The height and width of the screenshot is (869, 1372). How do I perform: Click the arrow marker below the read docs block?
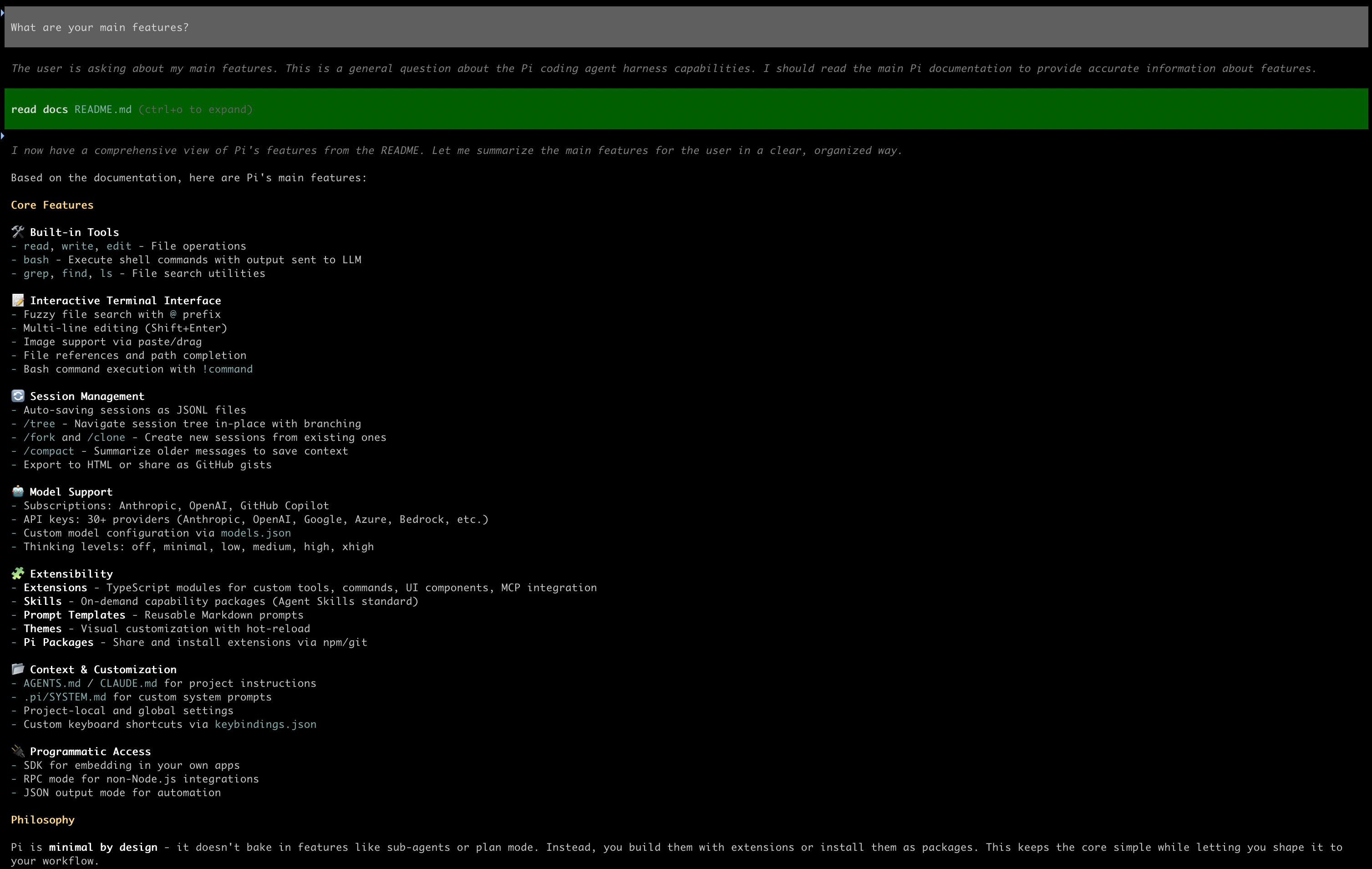pyautogui.click(x=2, y=136)
